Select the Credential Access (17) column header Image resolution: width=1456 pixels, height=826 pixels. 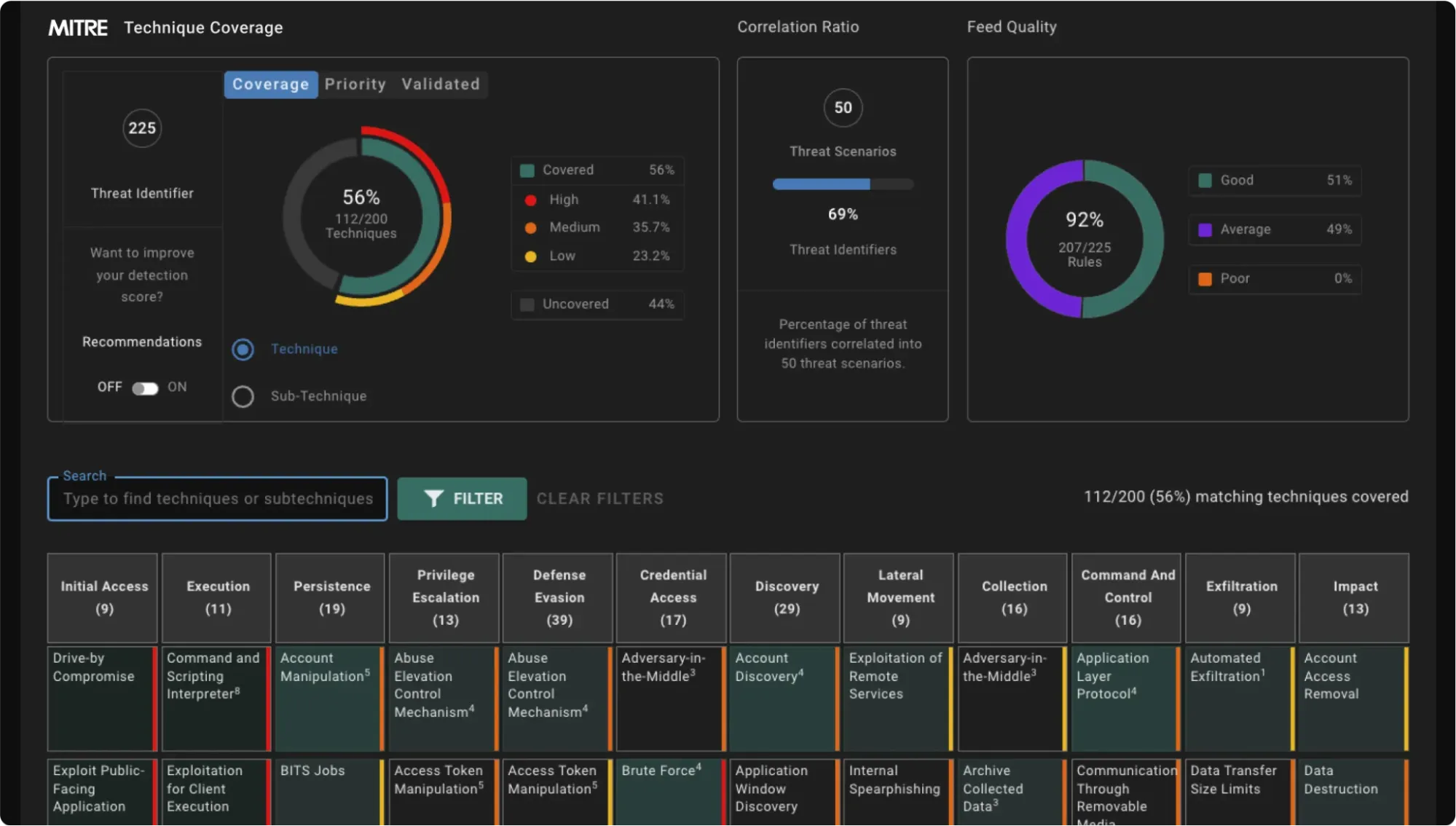coord(672,598)
